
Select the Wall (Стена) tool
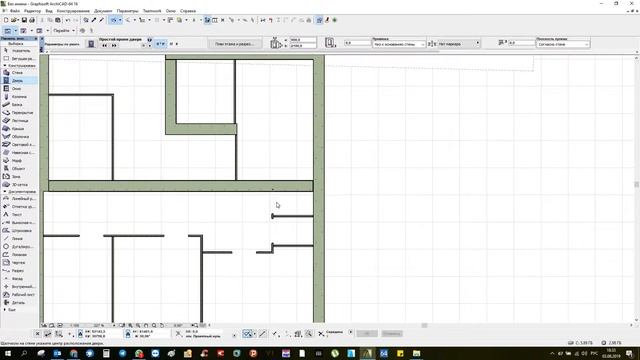(19, 73)
